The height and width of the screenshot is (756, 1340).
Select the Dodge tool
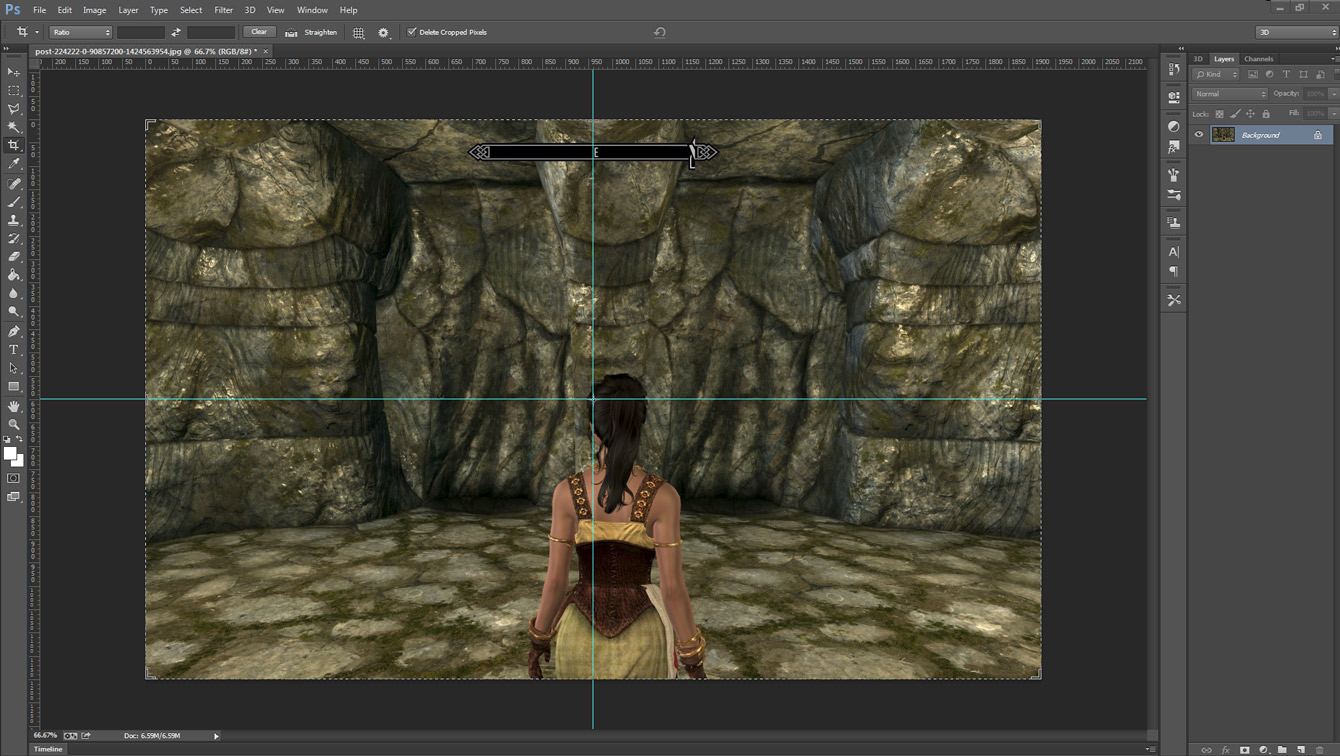pyautogui.click(x=14, y=311)
